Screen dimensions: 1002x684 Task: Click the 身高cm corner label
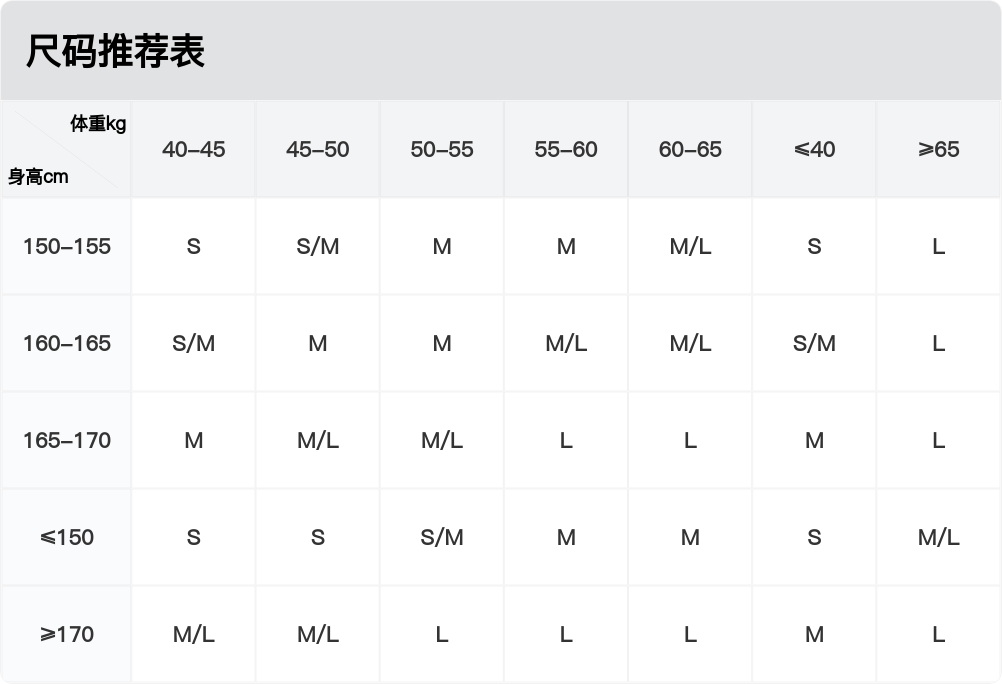[x=38, y=176]
